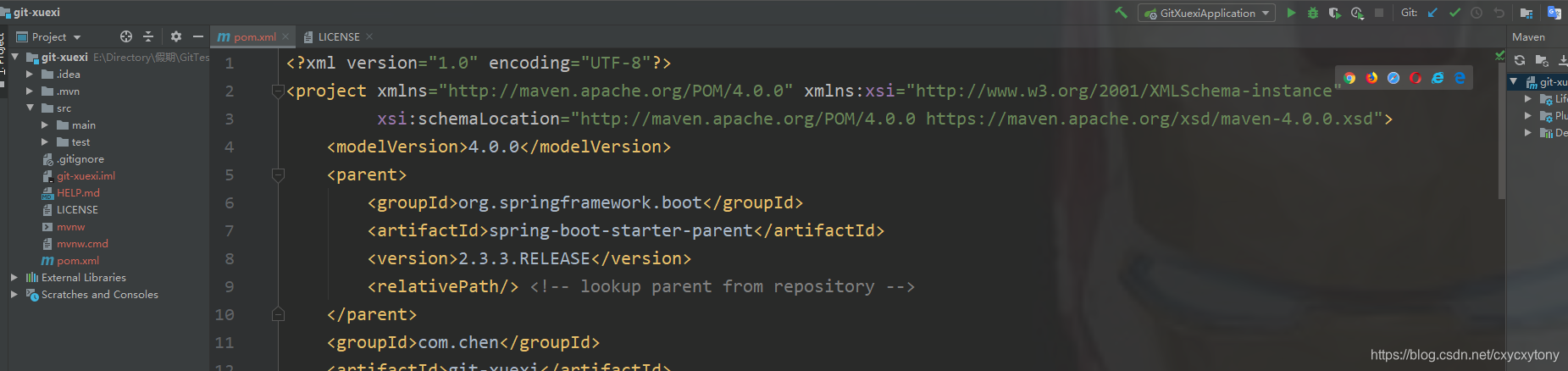Screen dimensions: 1568x371
Task: Toggle code fold marker on project line 2
Action: [x=278, y=91]
